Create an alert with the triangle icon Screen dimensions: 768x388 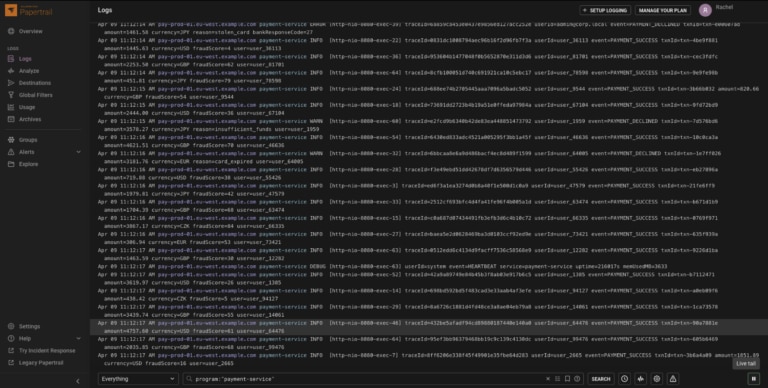click(x=673, y=379)
